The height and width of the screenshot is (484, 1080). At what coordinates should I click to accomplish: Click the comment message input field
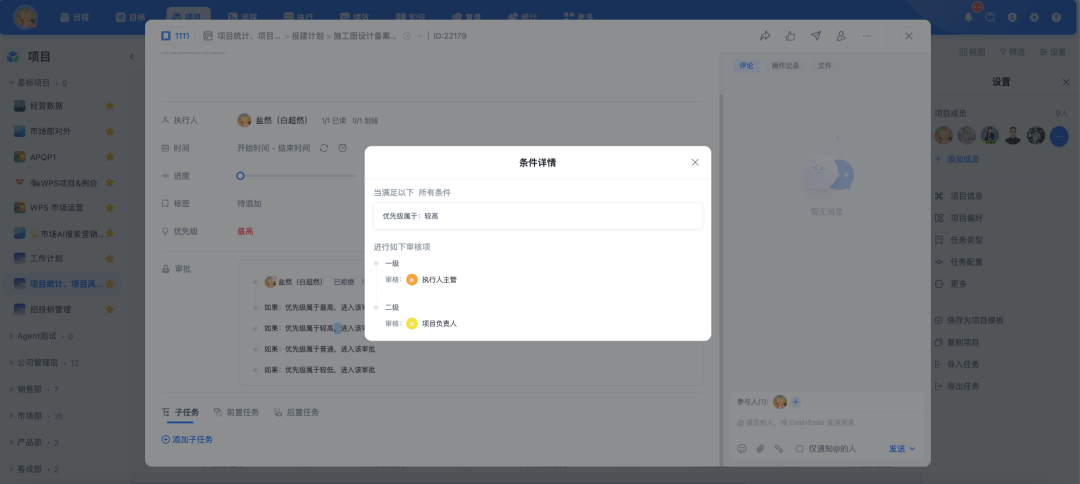827,422
